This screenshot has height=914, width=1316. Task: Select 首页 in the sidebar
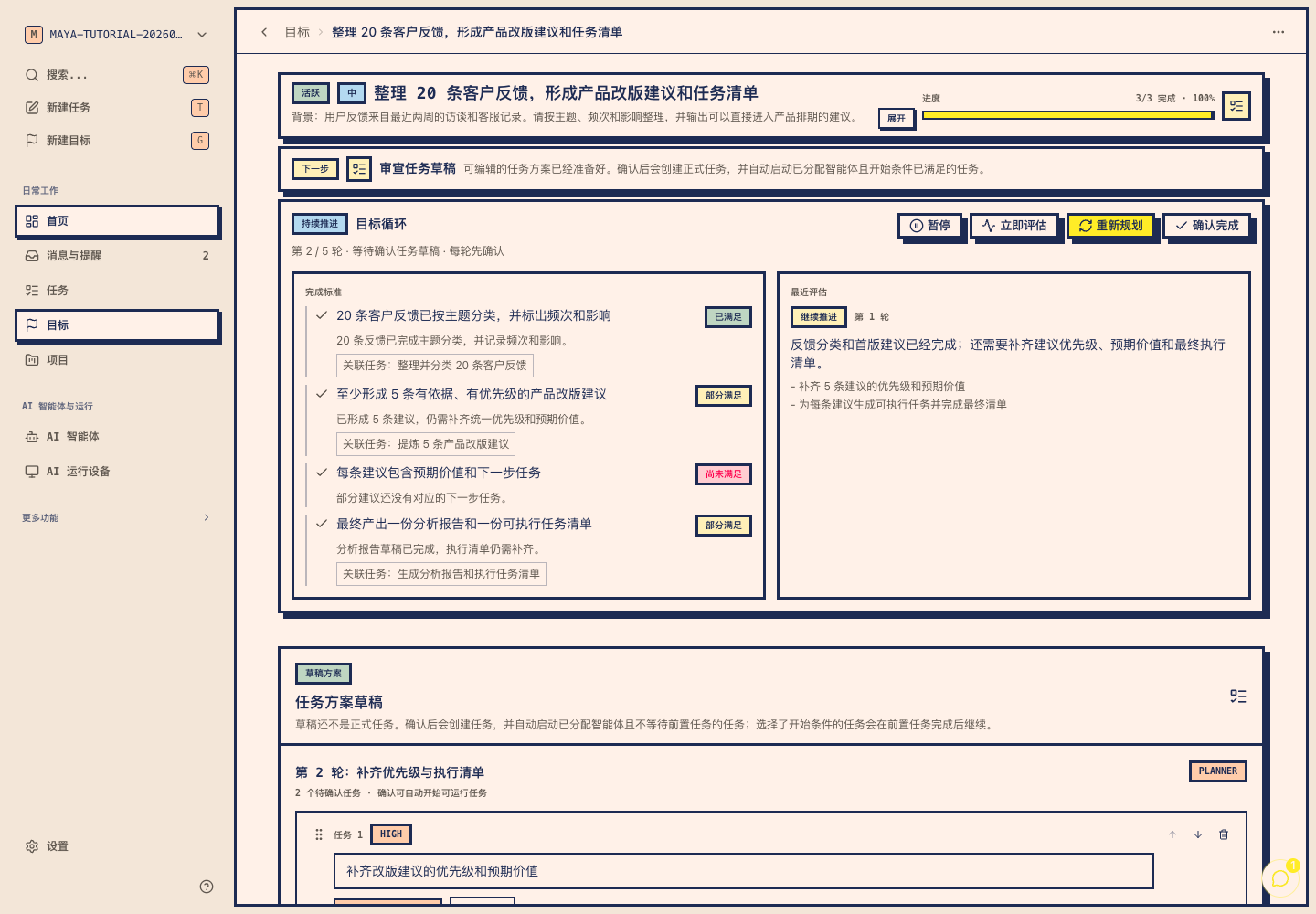click(x=117, y=221)
